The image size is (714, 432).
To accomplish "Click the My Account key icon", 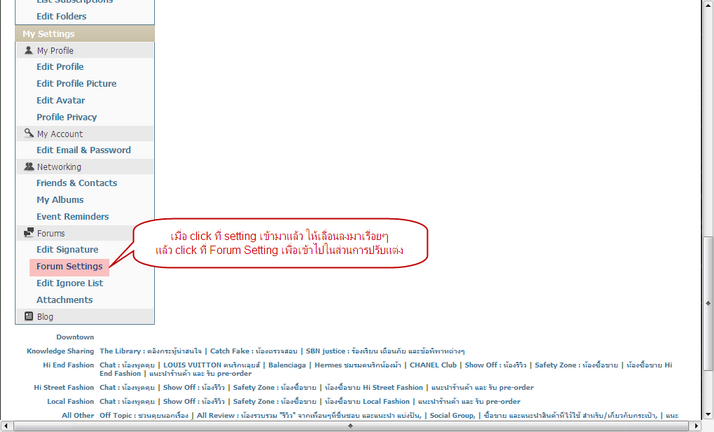I will point(29,133).
